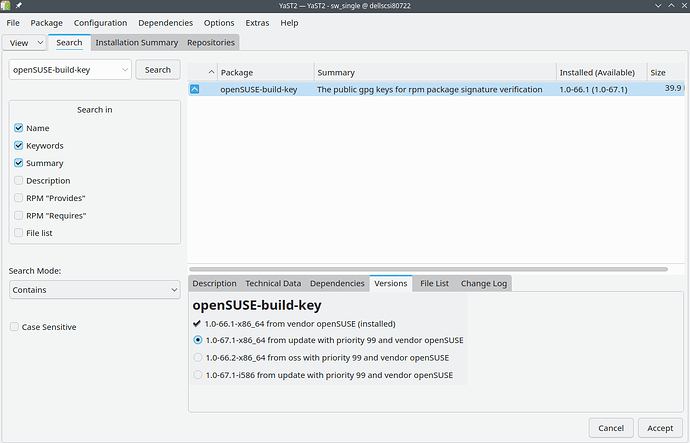
Task: Show the Technical Data tab
Action: click(x=273, y=283)
